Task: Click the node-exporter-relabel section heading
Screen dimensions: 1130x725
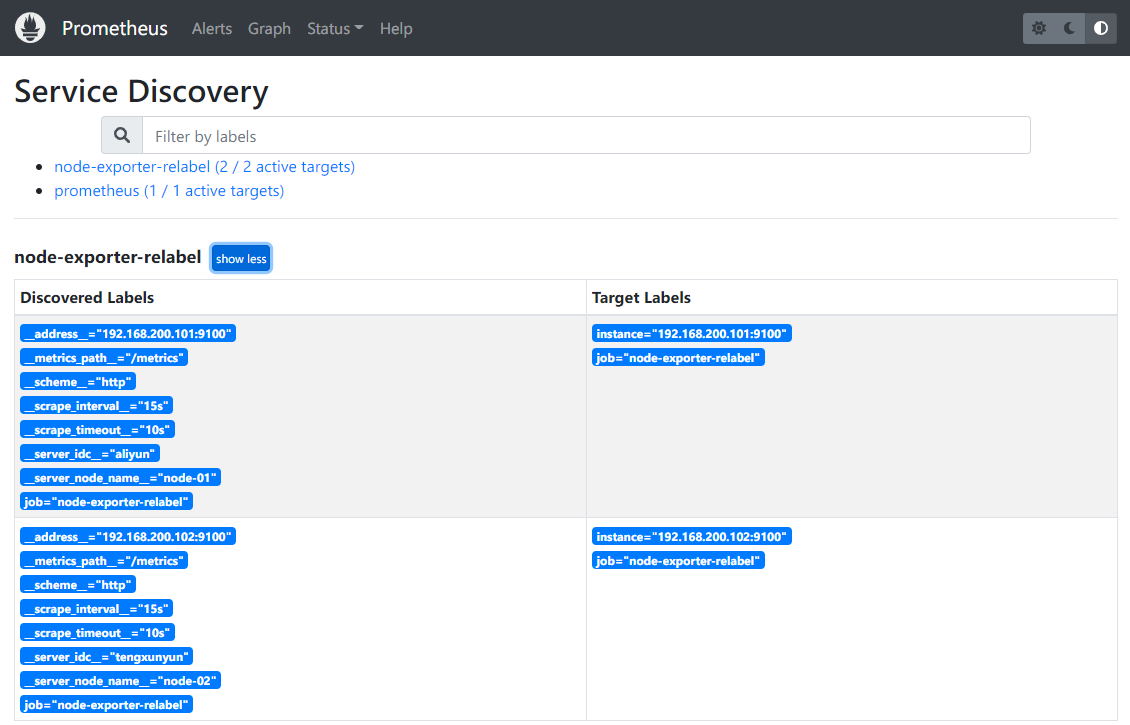Action: 107,257
